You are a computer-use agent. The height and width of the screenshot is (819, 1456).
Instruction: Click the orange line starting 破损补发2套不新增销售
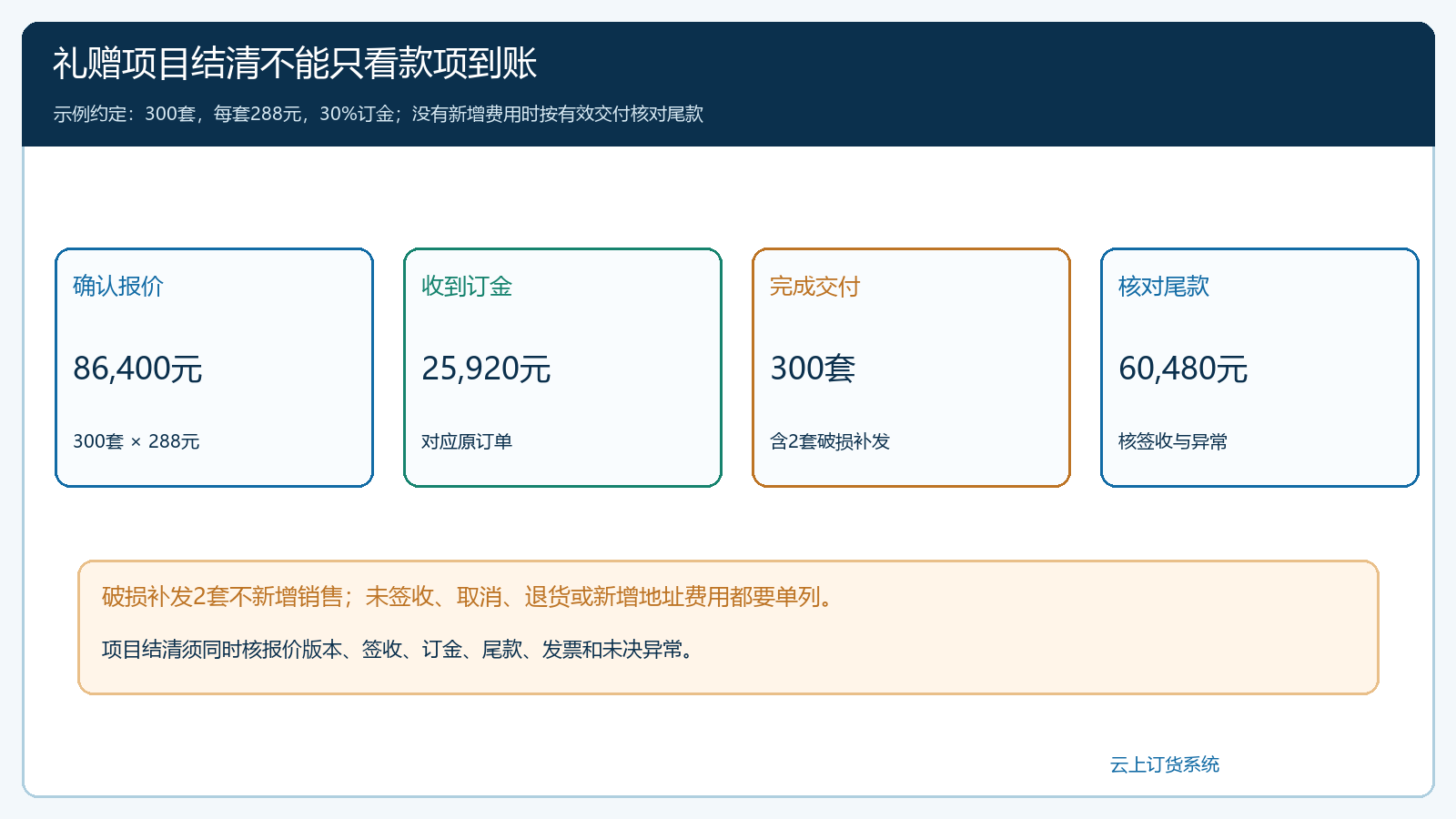coord(468,597)
